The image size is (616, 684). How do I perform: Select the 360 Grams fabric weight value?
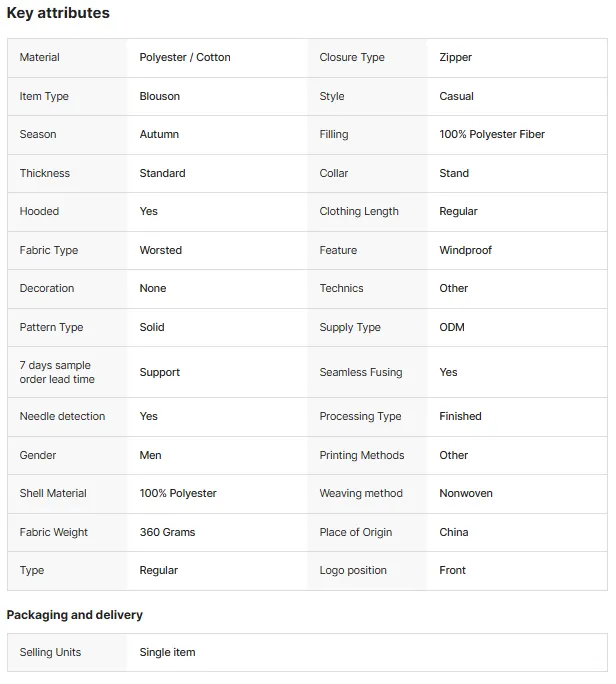pos(168,532)
